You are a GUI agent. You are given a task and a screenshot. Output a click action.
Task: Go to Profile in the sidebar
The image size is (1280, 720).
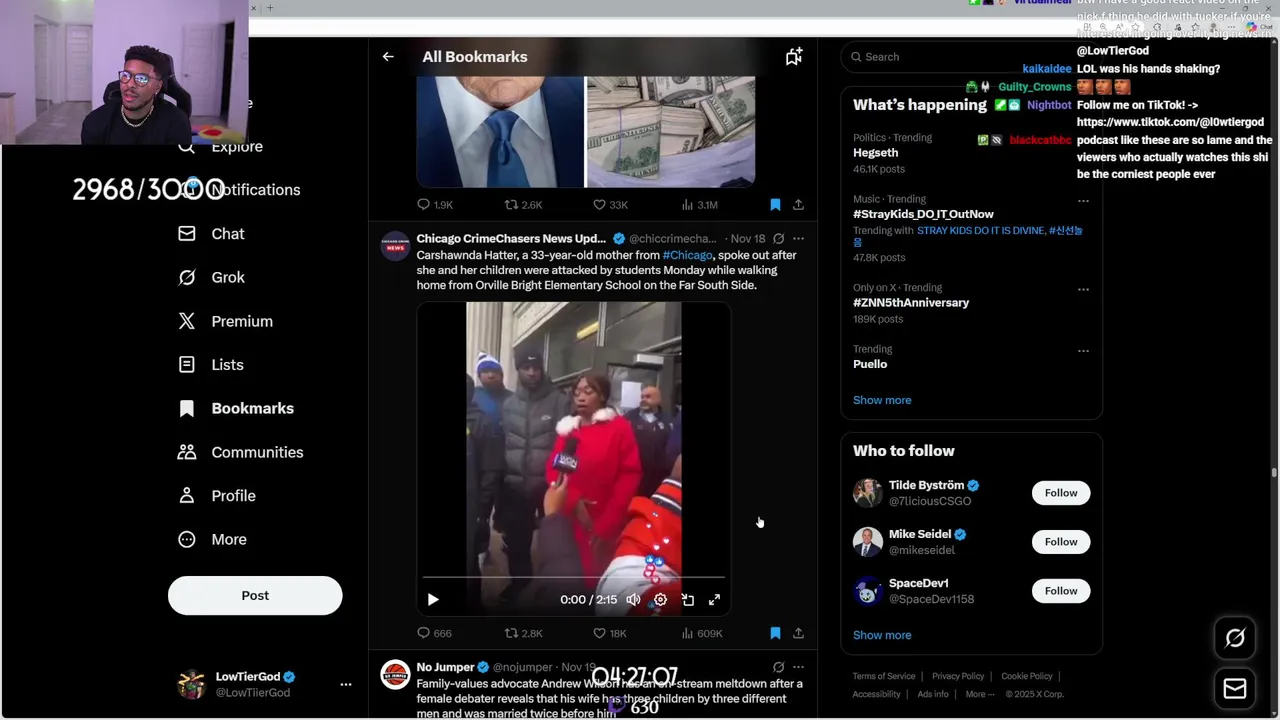point(216,496)
